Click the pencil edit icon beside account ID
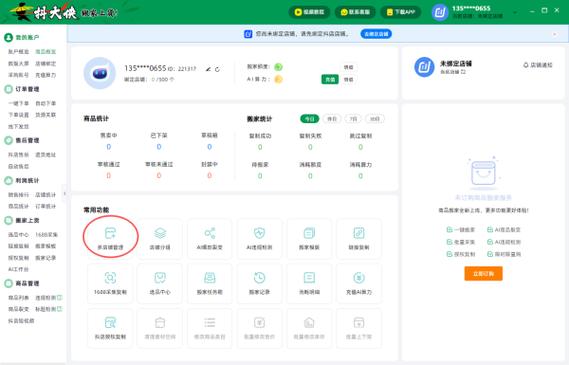This screenshot has width=569, height=365. pyautogui.click(x=208, y=69)
